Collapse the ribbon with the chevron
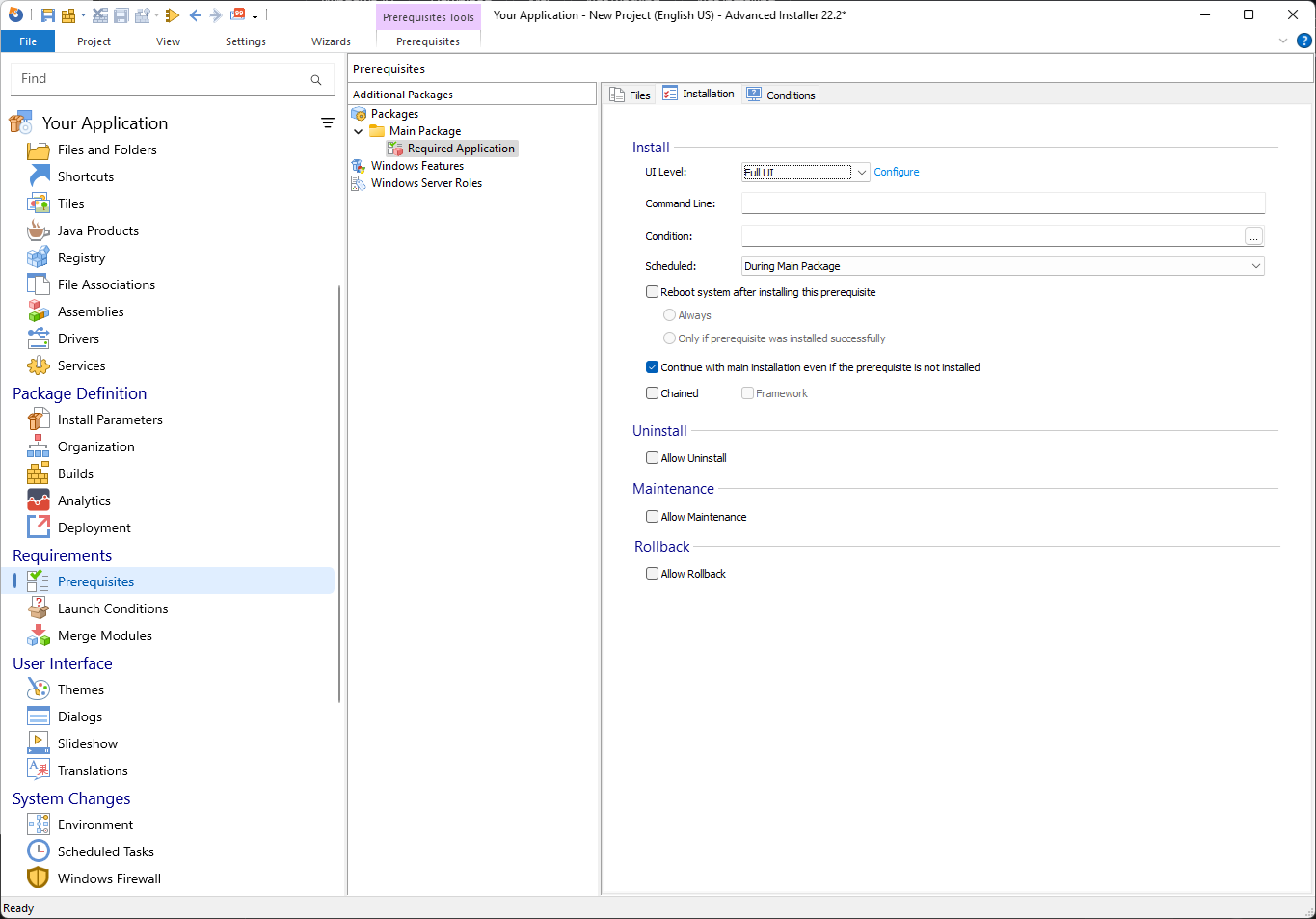 click(1283, 41)
